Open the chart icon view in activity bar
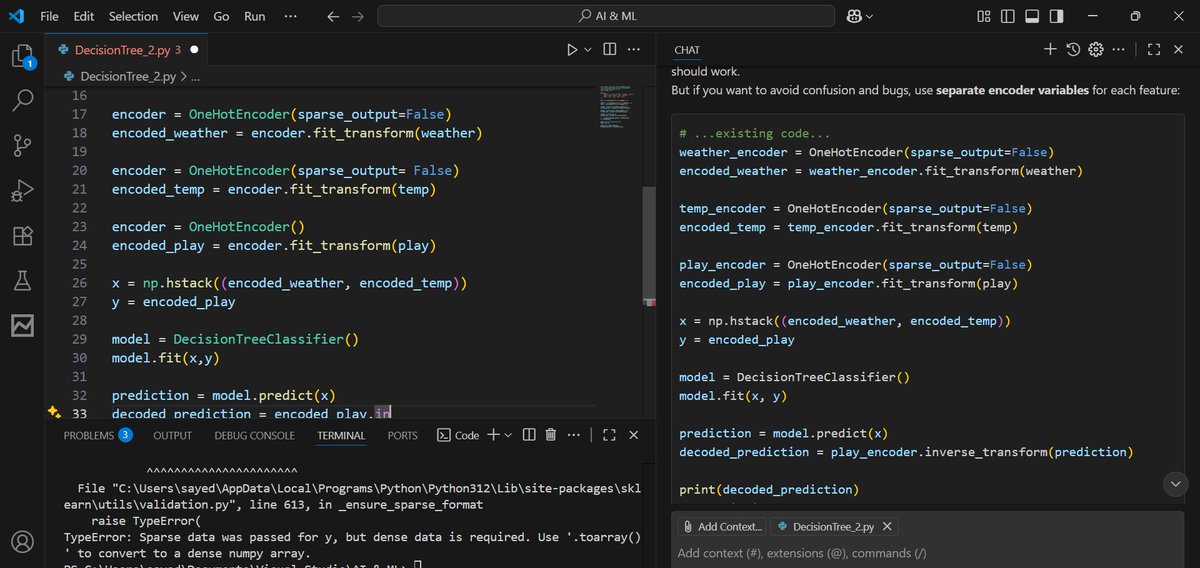This screenshot has width=1200, height=568. [22, 326]
